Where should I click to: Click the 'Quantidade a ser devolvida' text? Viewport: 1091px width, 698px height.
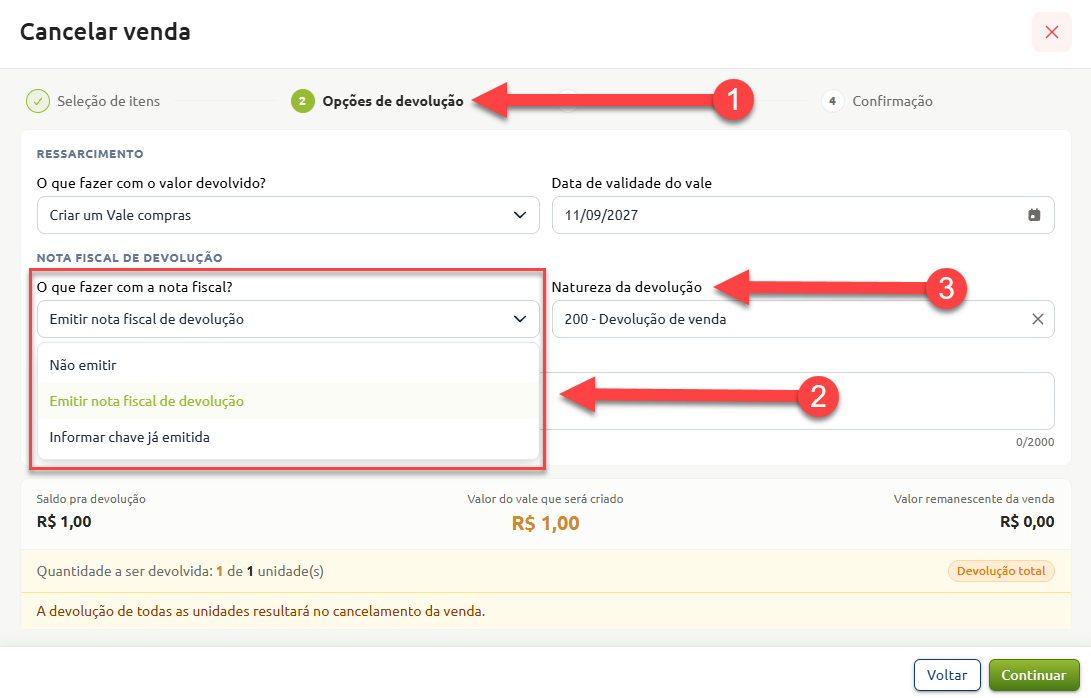pos(180,571)
